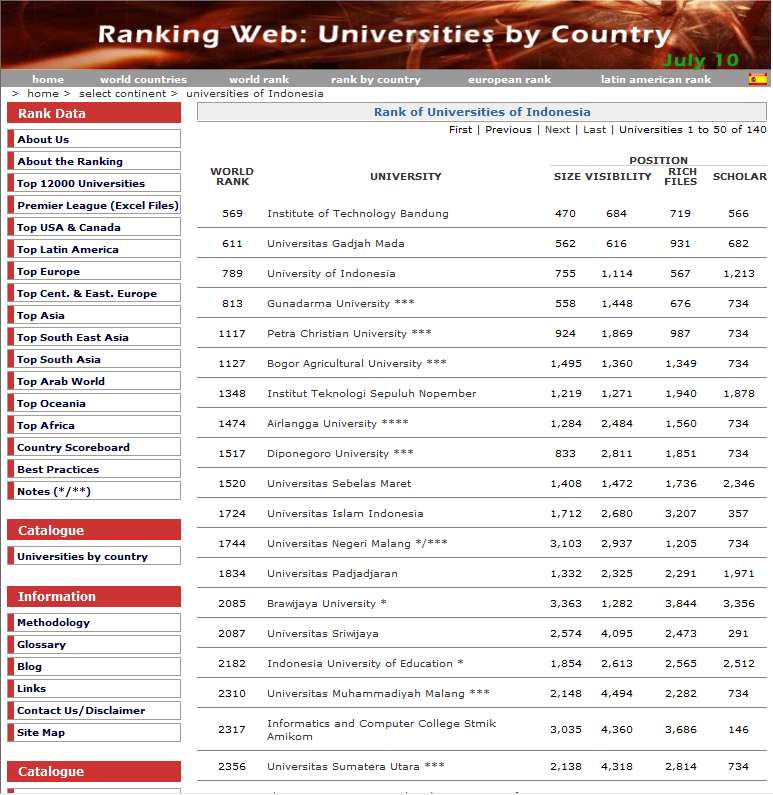Image resolution: width=773 pixels, height=795 pixels.
Task: Open the Site Map
Action: pos(94,733)
